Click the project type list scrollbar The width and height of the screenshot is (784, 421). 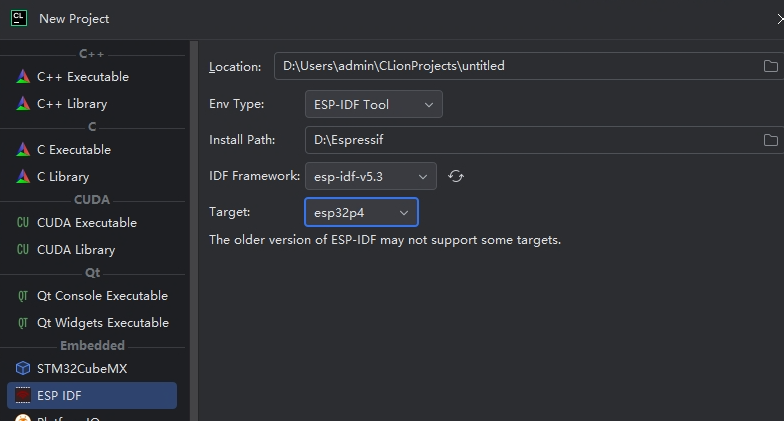click(x=194, y=231)
